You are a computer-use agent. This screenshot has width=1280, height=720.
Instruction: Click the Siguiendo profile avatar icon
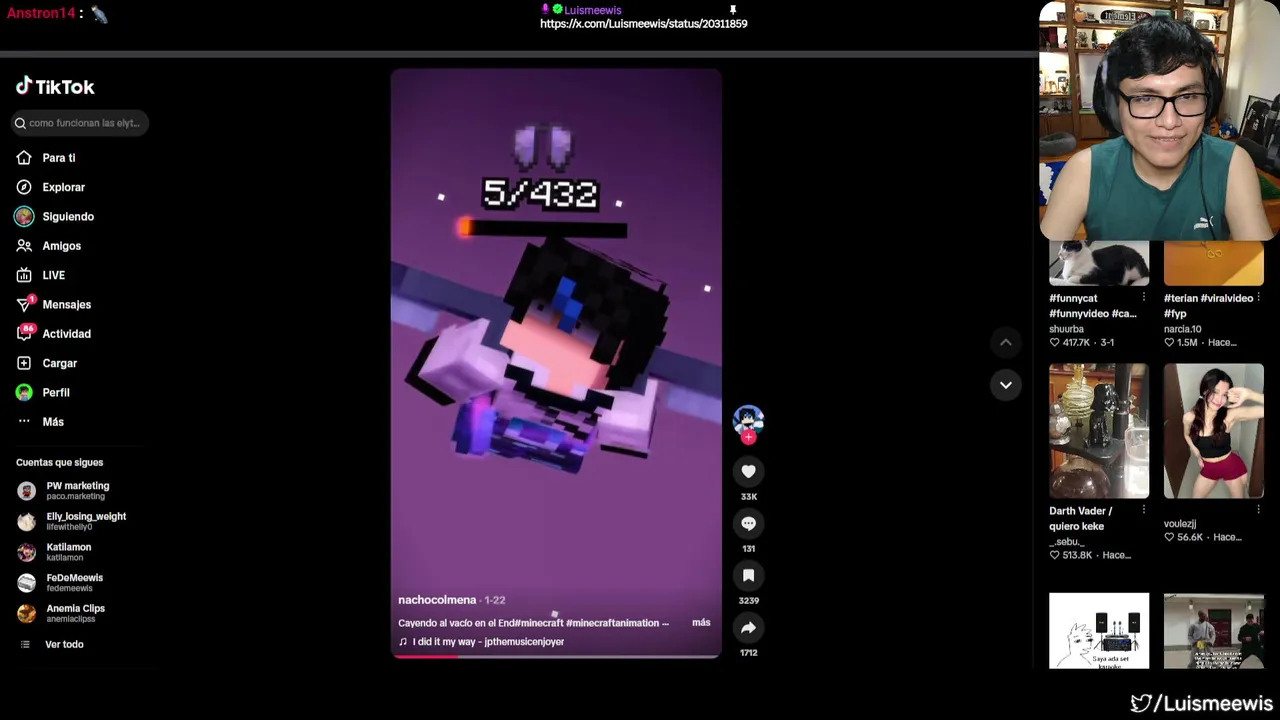tap(24, 216)
